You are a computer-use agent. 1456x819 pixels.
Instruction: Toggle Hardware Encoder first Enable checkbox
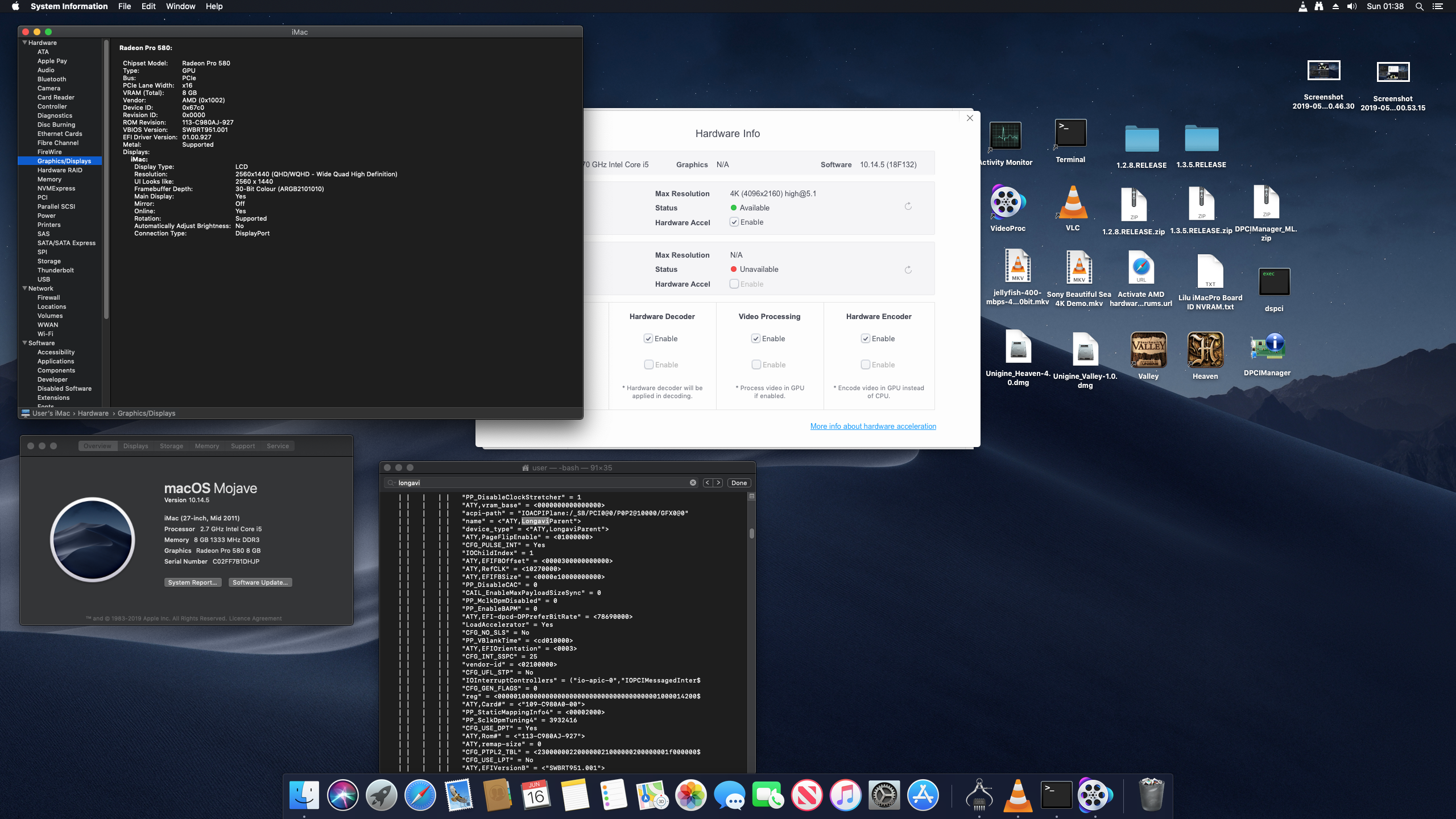point(866,339)
